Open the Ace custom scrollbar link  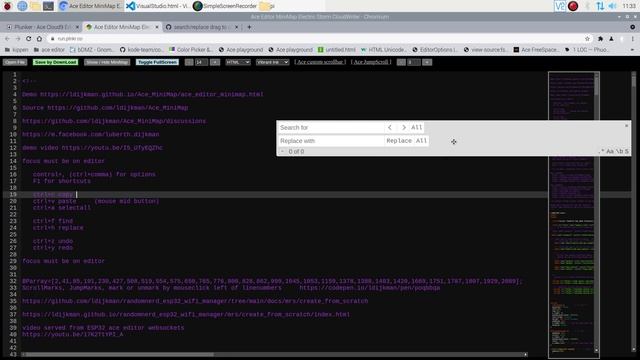click(x=320, y=62)
